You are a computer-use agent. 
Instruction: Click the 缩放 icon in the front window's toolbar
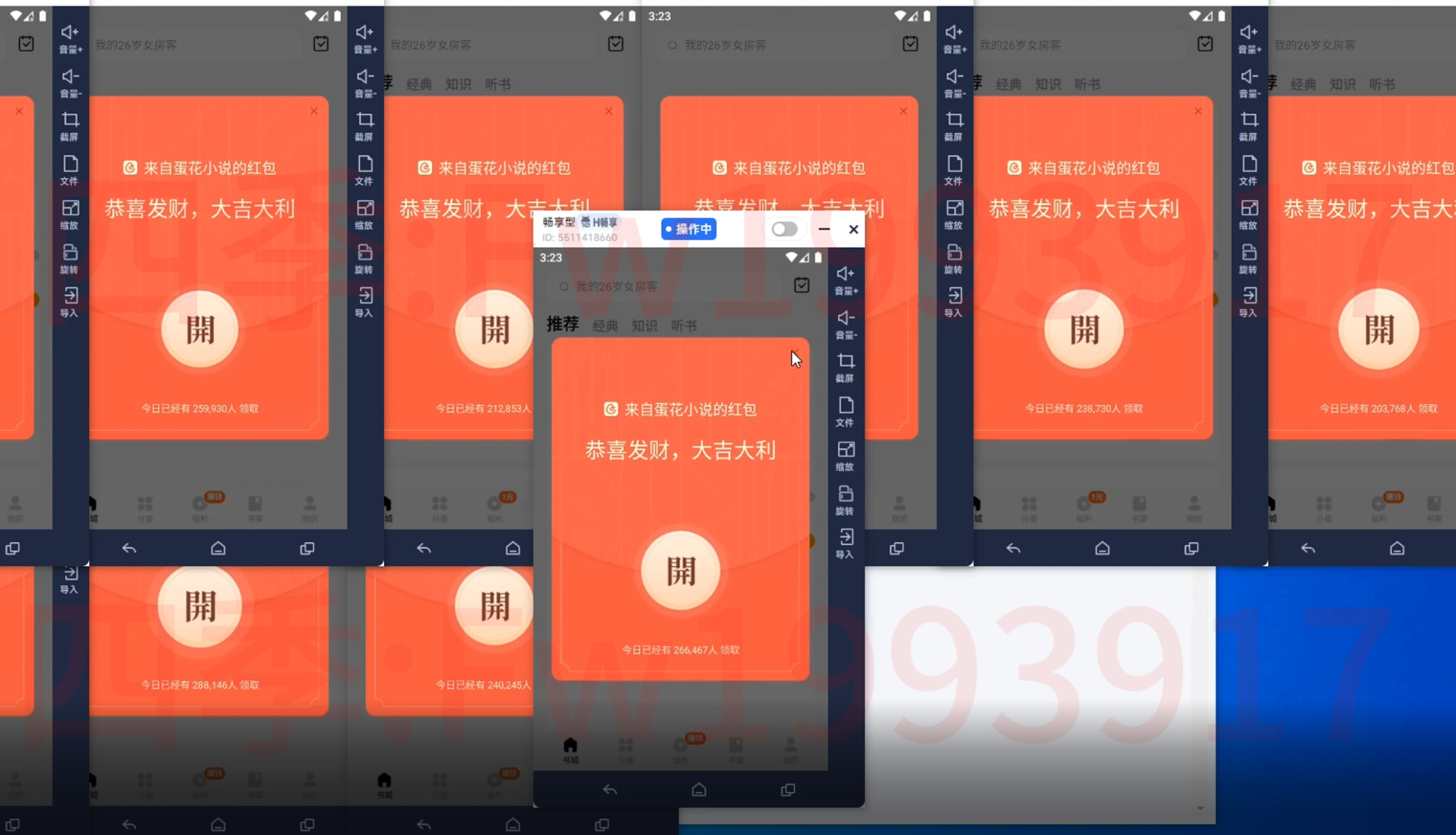(x=846, y=457)
